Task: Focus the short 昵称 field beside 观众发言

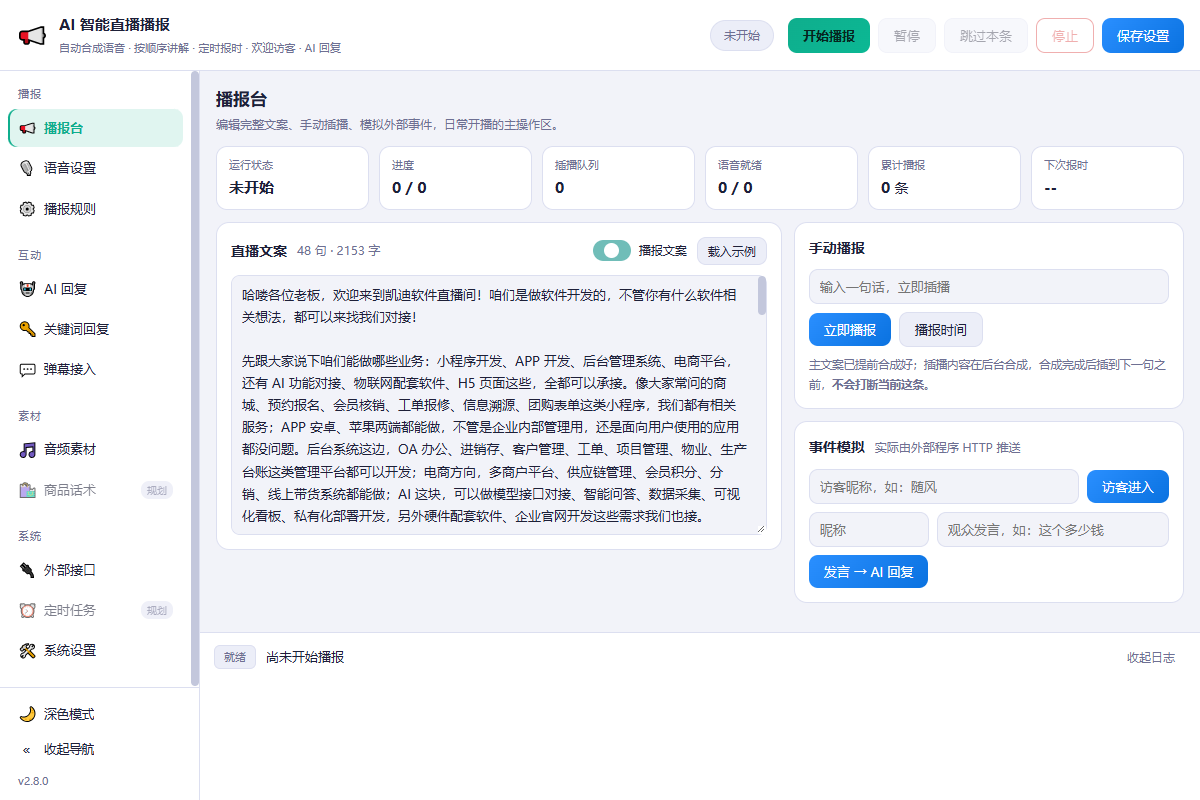Action: coord(869,530)
